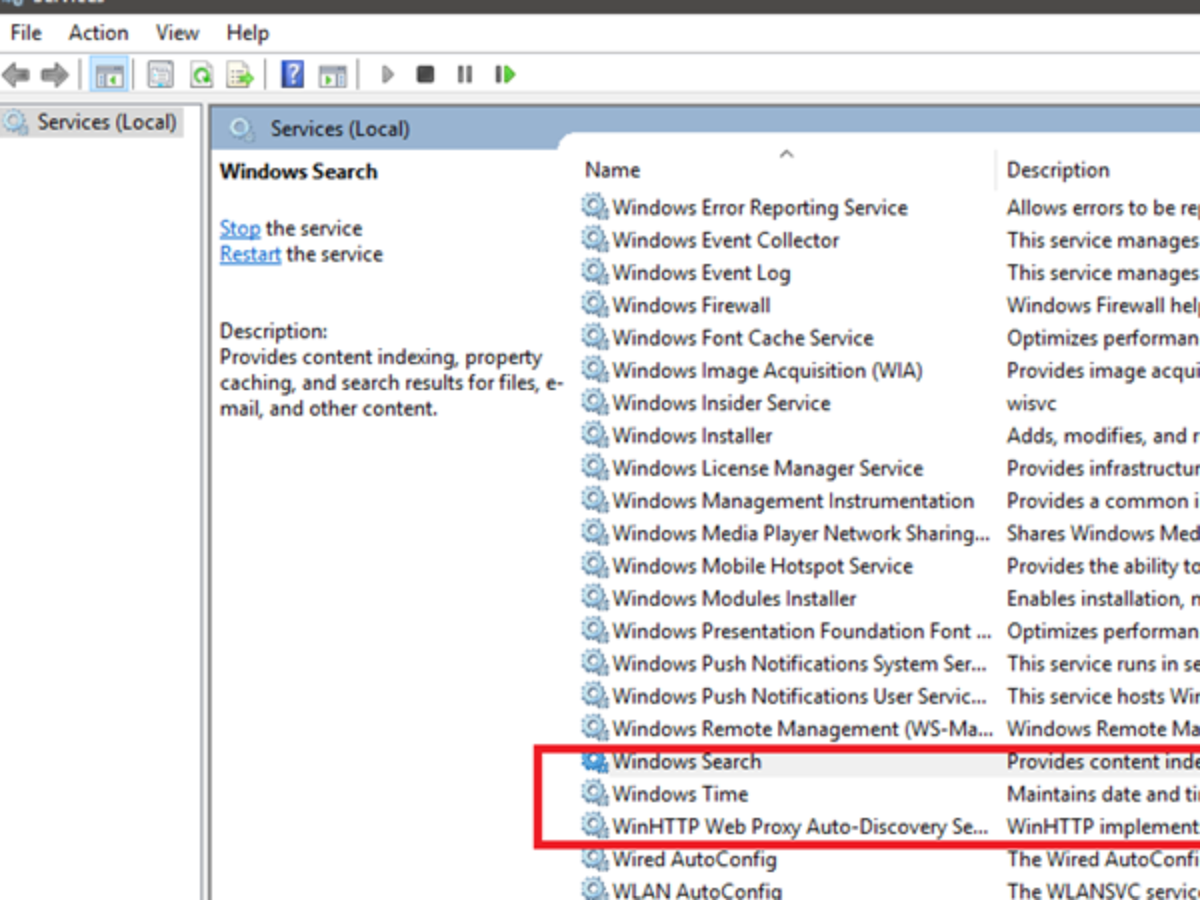
Task: Select the Windows Firewall service name
Action: [x=691, y=305]
